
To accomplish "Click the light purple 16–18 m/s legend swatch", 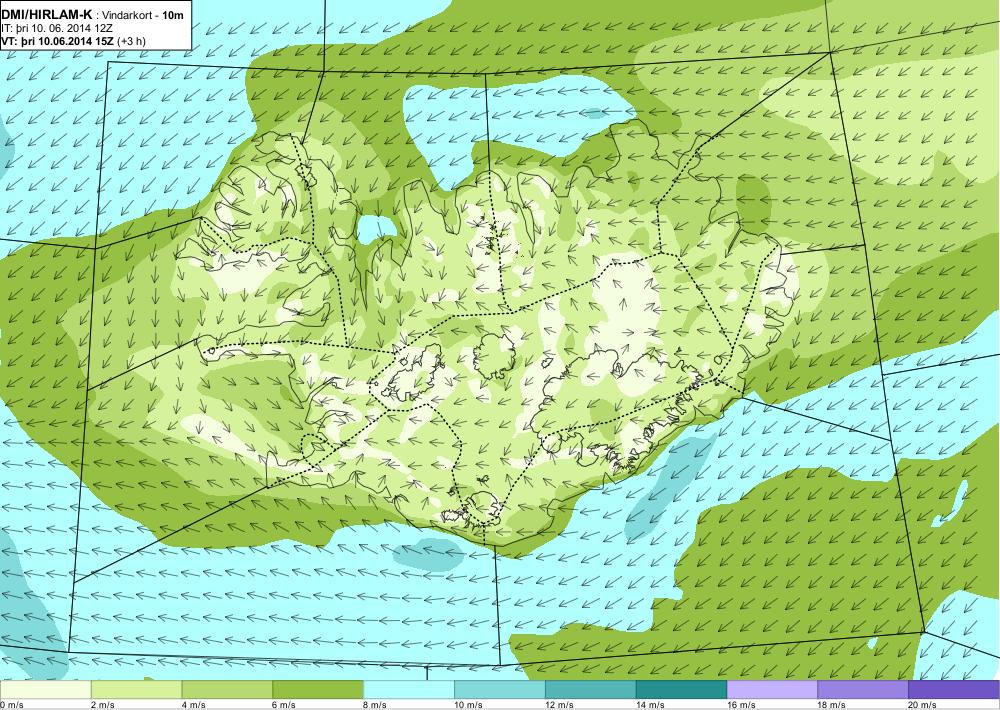I will click(x=772, y=690).
